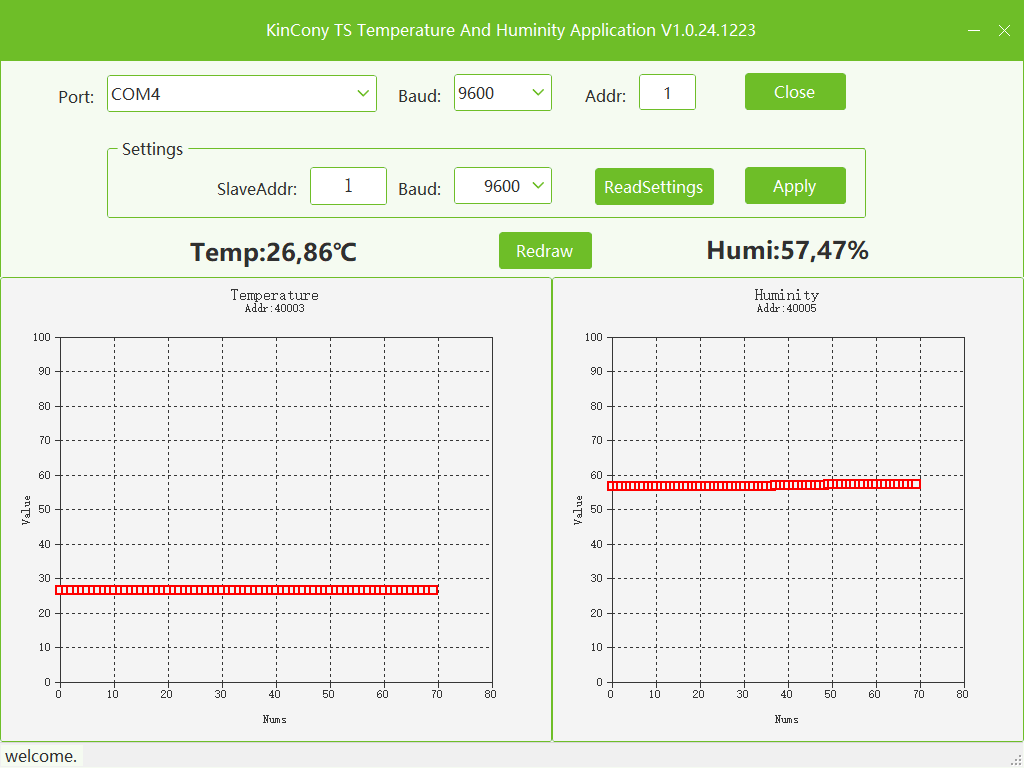Click the Huminity chart title
This screenshot has width=1024, height=768.
click(x=786, y=295)
